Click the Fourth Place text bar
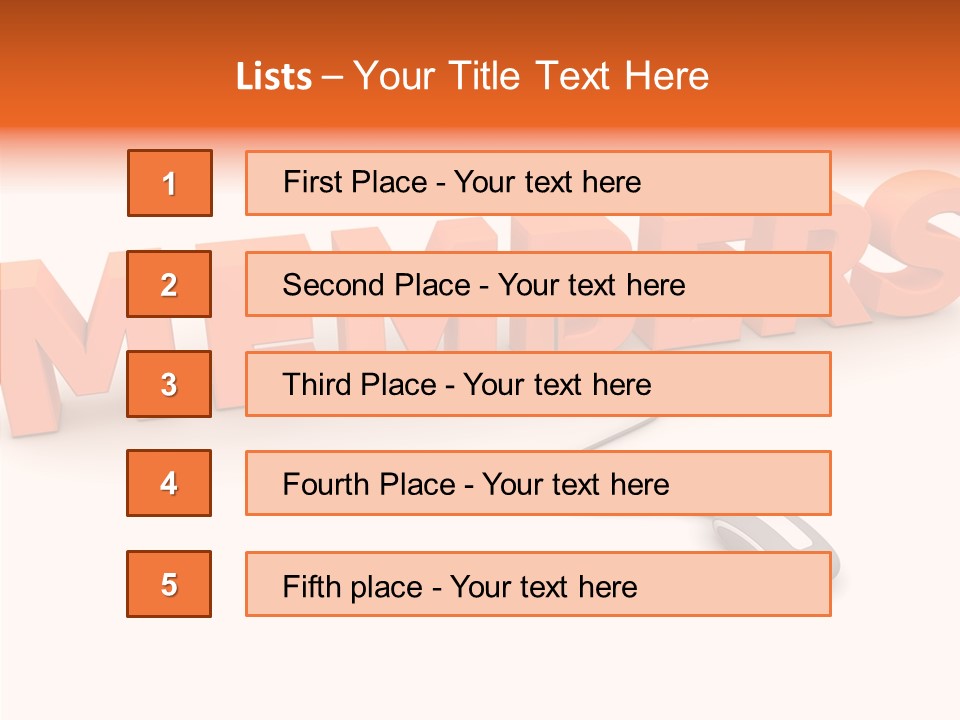This screenshot has width=960, height=720. (538, 484)
